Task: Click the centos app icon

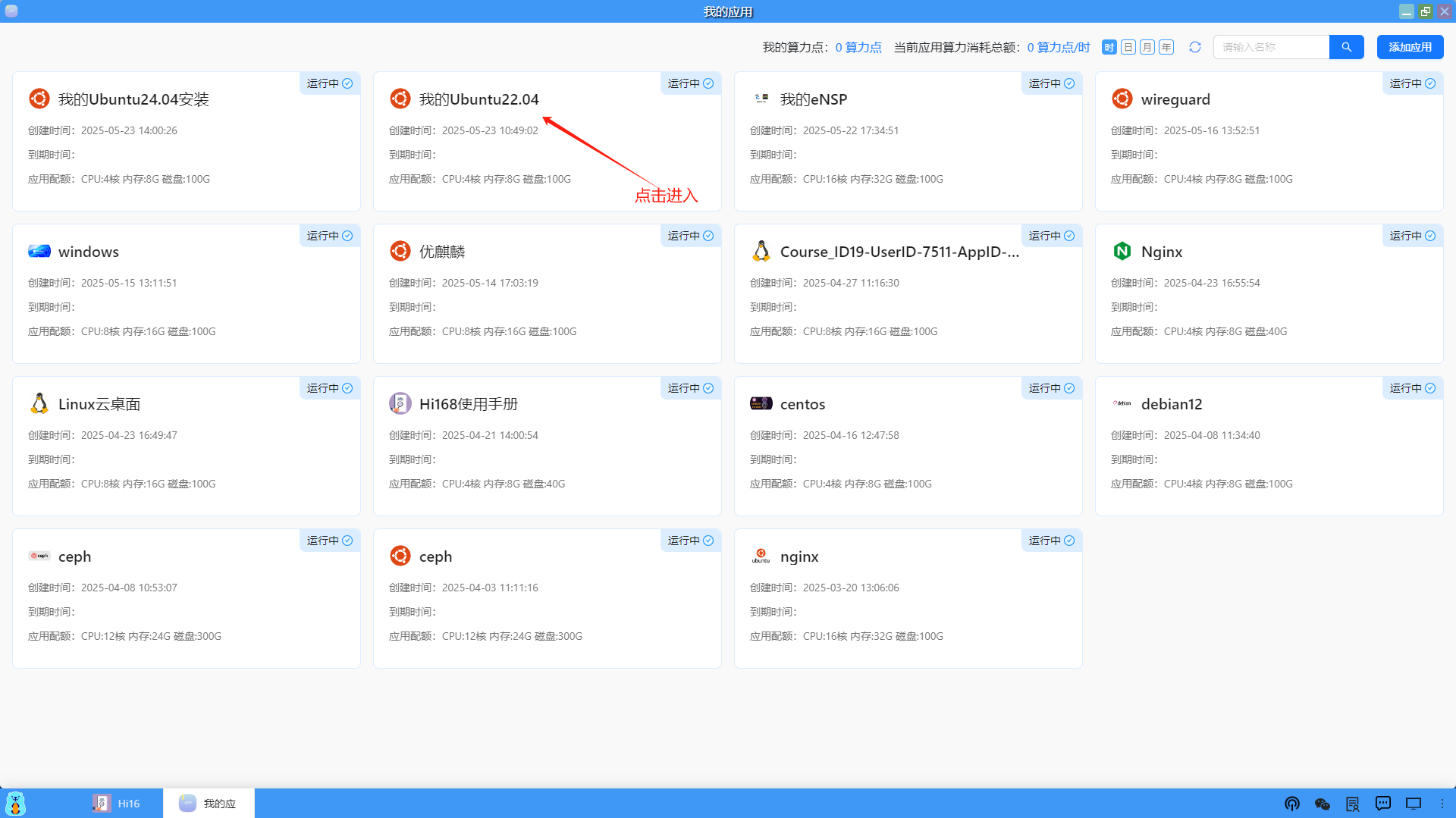Action: (x=761, y=403)
